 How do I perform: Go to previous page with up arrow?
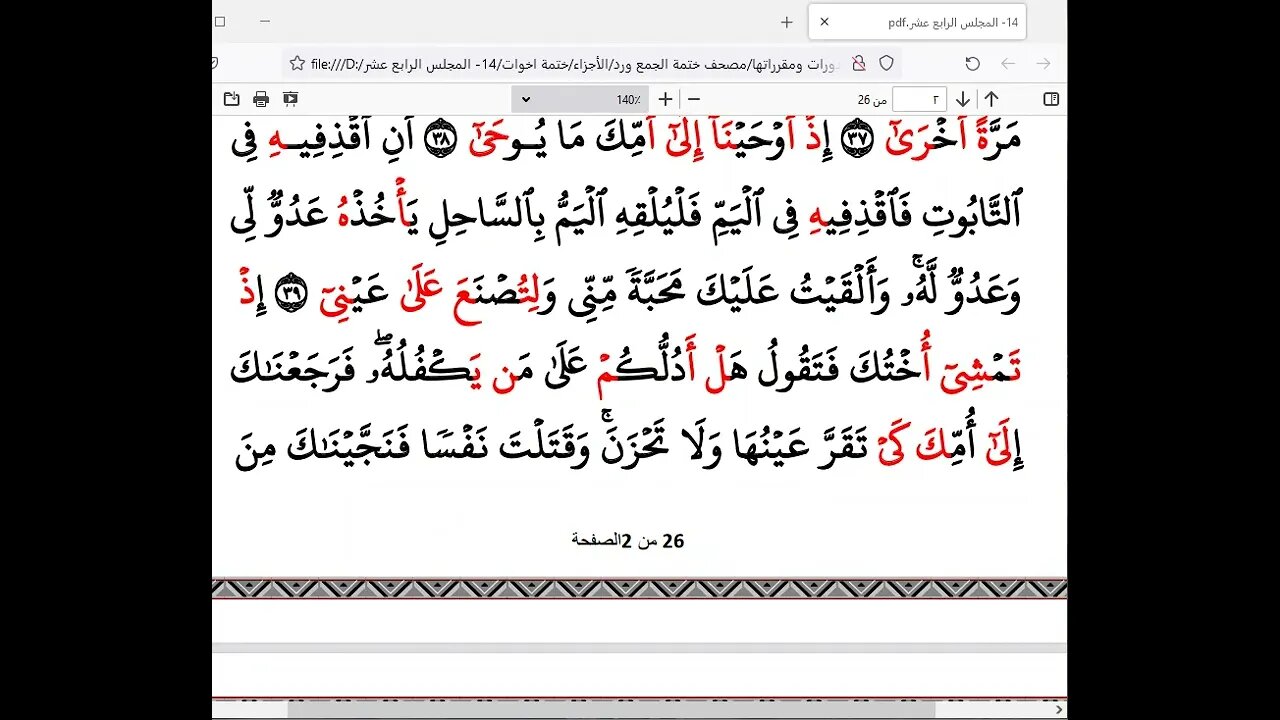991,99
